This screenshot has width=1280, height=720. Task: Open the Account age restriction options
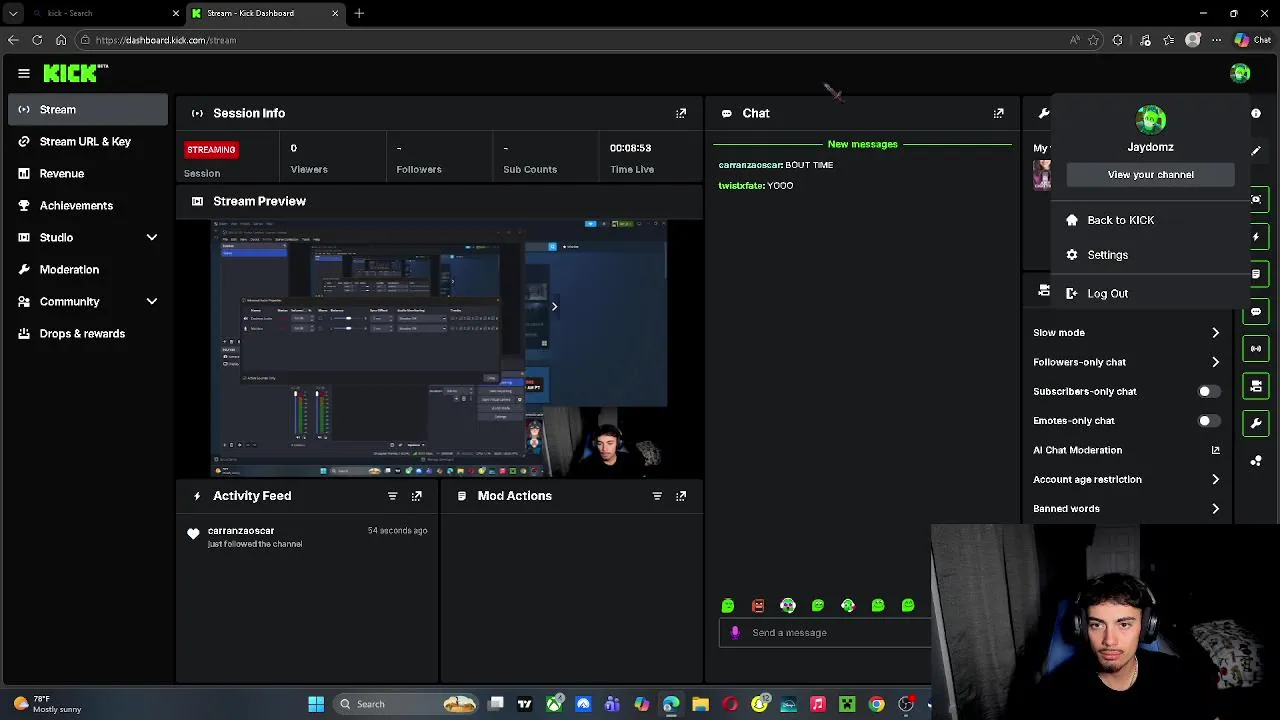tap(1127, 479)
